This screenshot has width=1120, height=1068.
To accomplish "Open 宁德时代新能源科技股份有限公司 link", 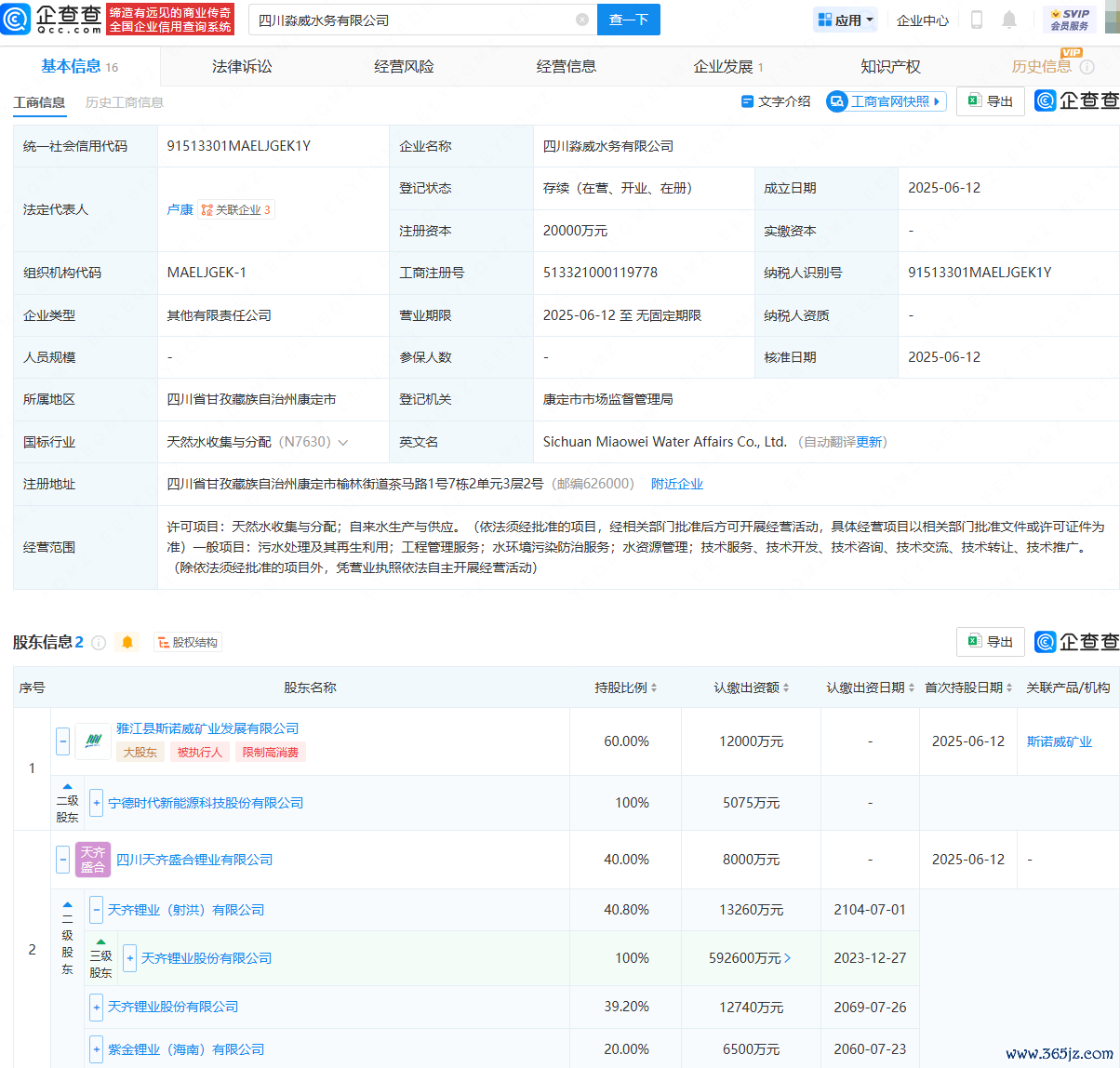I will (206, 803).
